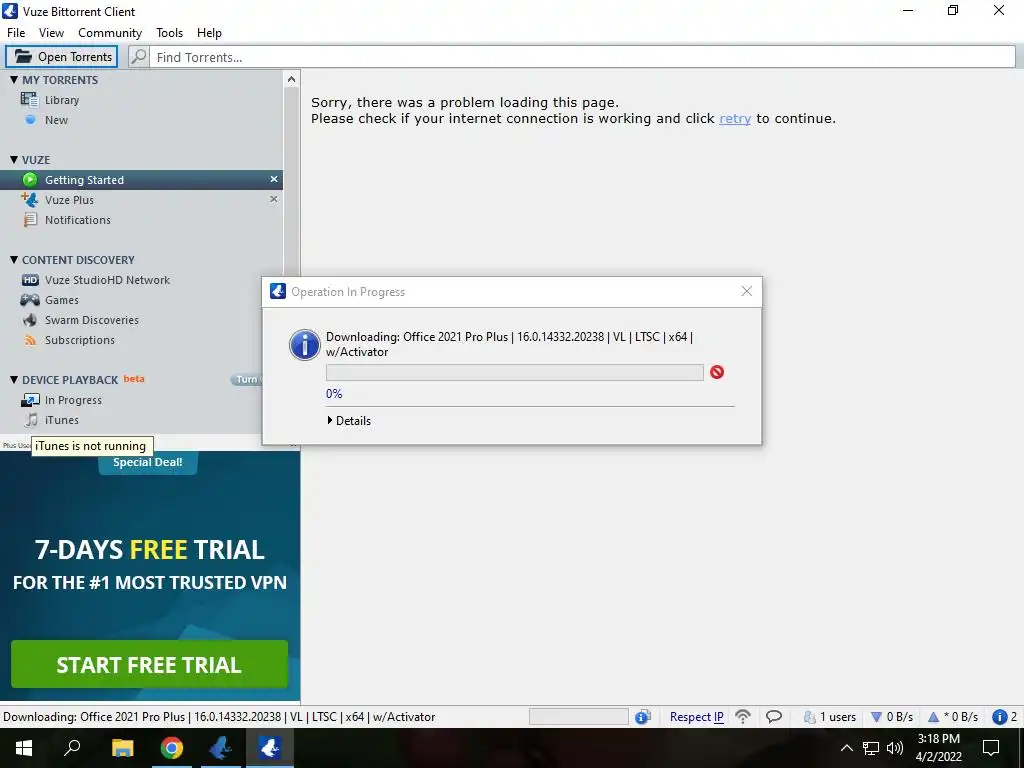Open the Community menu
This screenshot has height=768, width=1024.
tap(110, 33)
